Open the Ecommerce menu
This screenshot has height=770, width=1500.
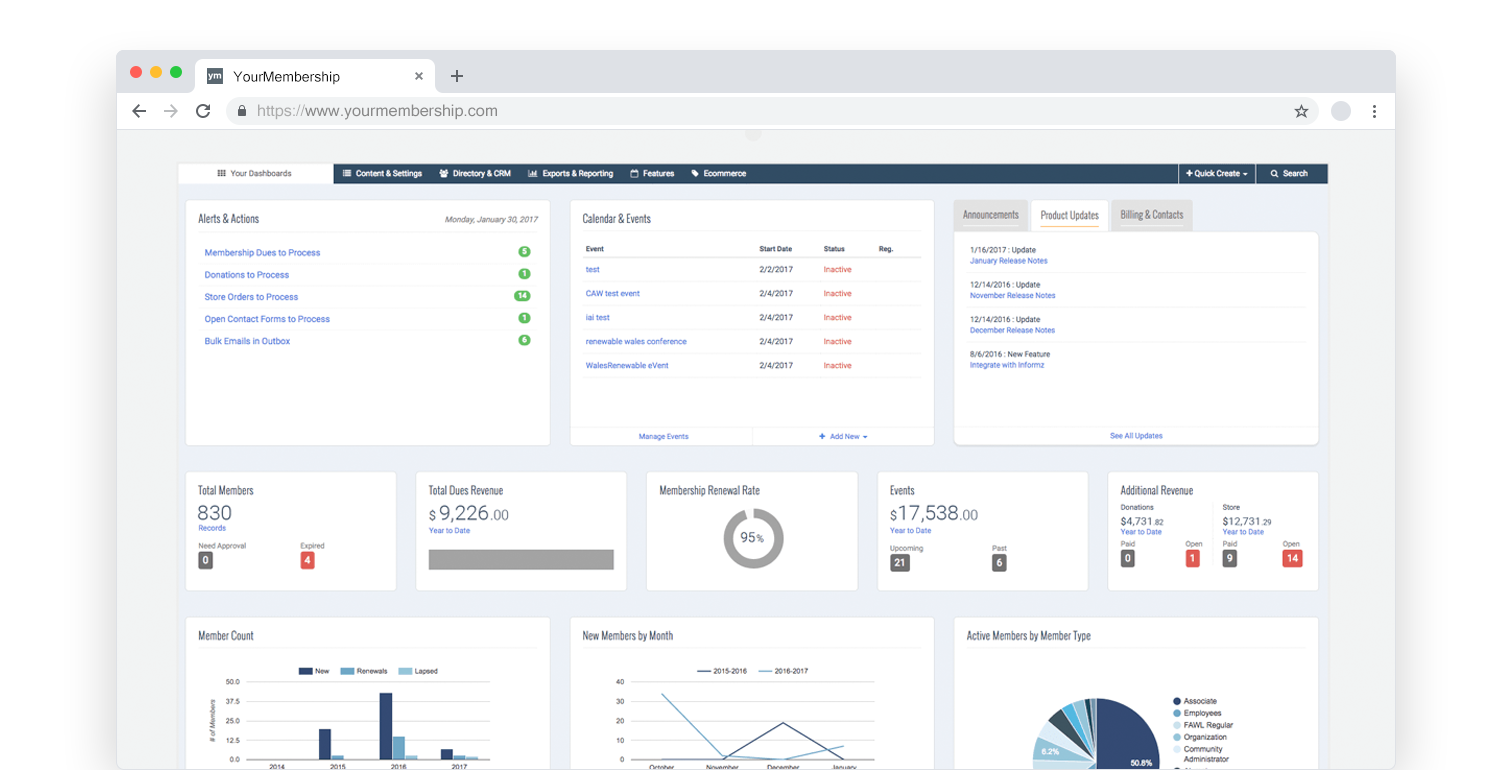(x=719, y=173)
